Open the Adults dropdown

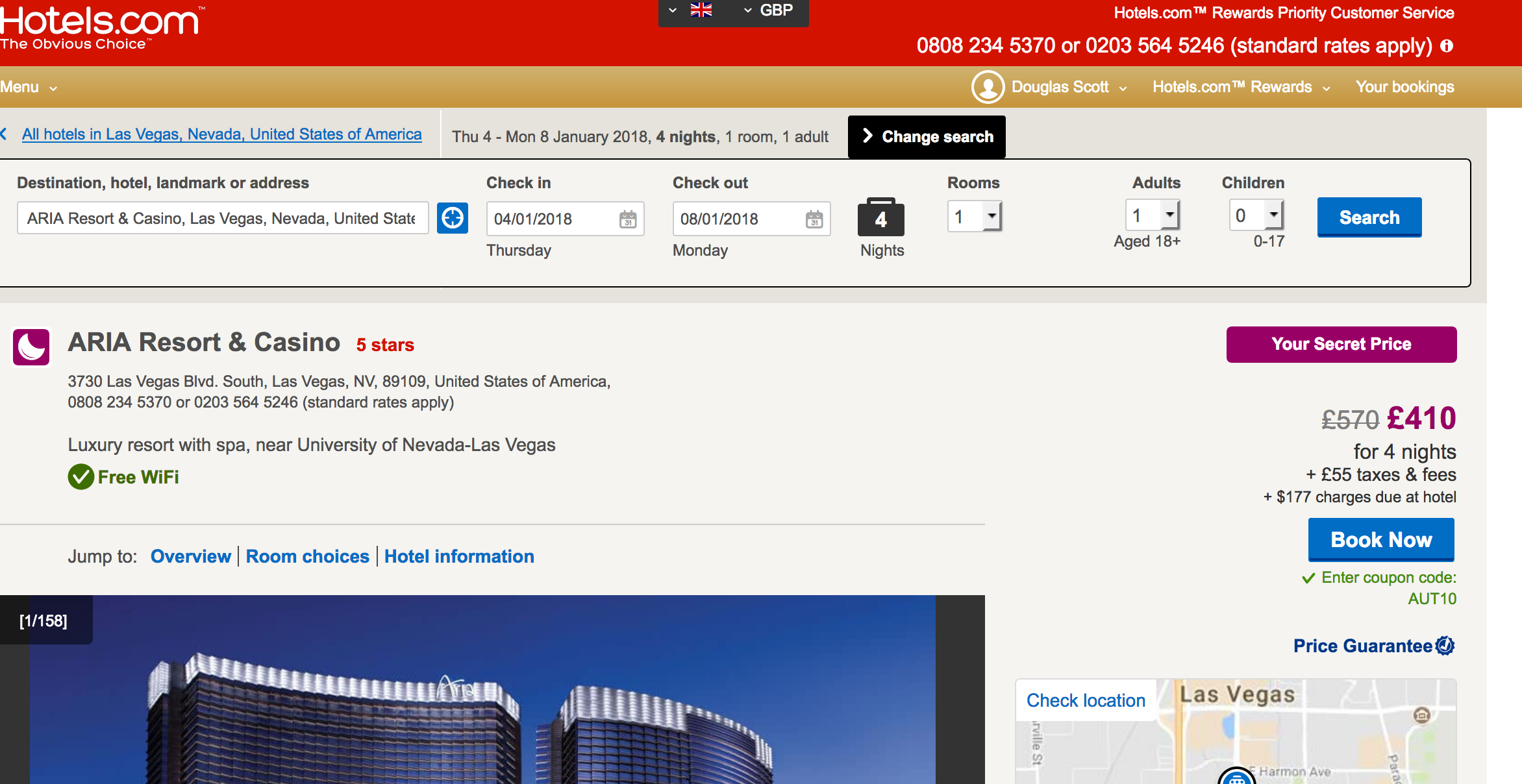(1153, 215)
